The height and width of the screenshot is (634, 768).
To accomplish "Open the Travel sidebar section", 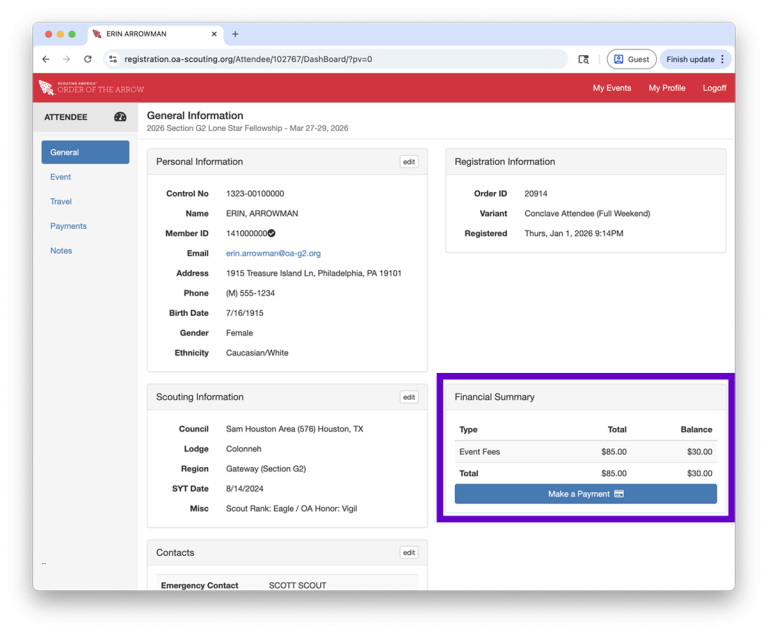I will pyautogui.click(x=61, y=202).
